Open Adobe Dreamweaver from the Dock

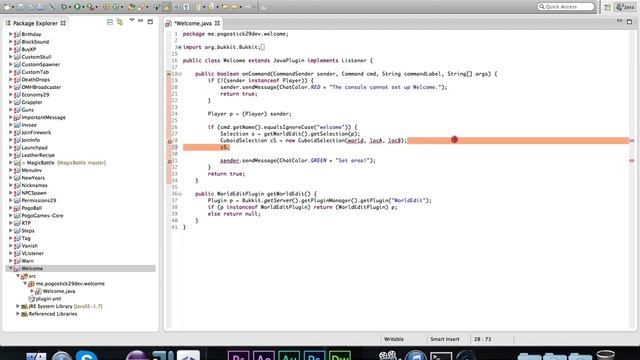click(x=340, y=355)
